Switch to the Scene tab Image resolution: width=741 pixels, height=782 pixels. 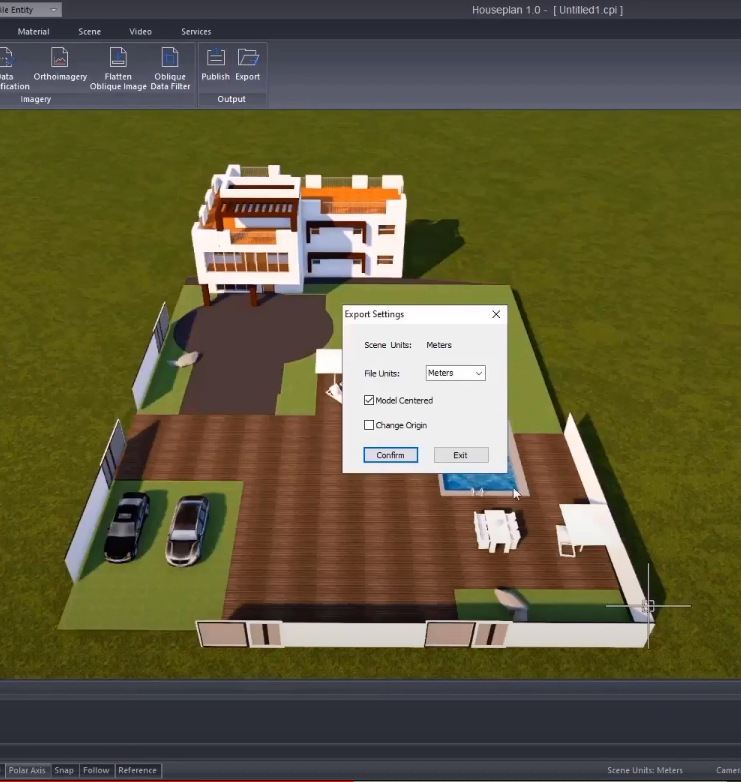pos(90,31)
